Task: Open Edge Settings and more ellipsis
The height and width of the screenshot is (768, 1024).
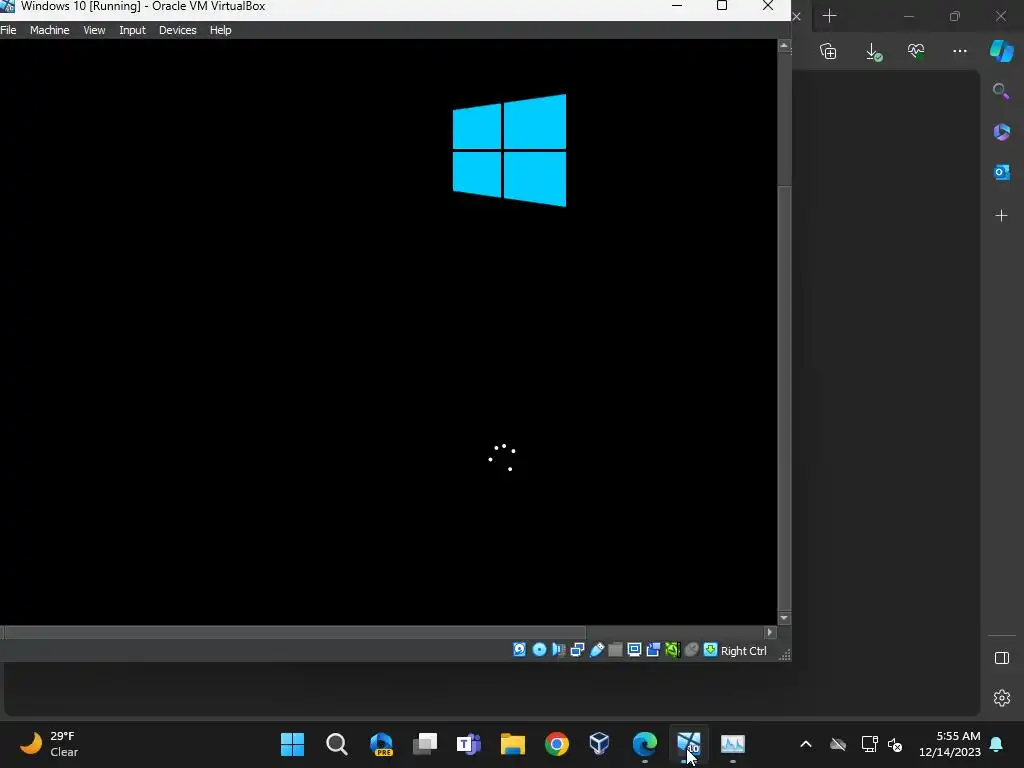Action: point(959,51)
